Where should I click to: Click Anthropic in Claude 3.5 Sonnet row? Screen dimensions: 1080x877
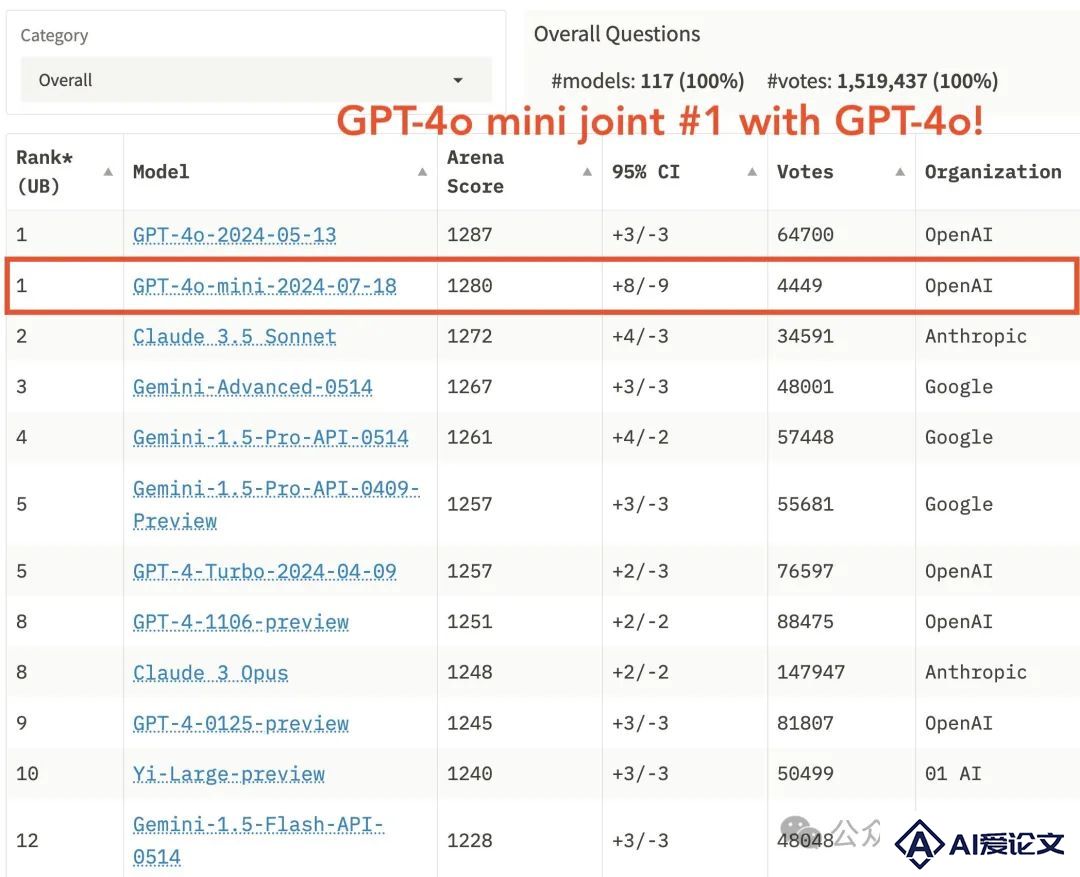pos(976,336)
